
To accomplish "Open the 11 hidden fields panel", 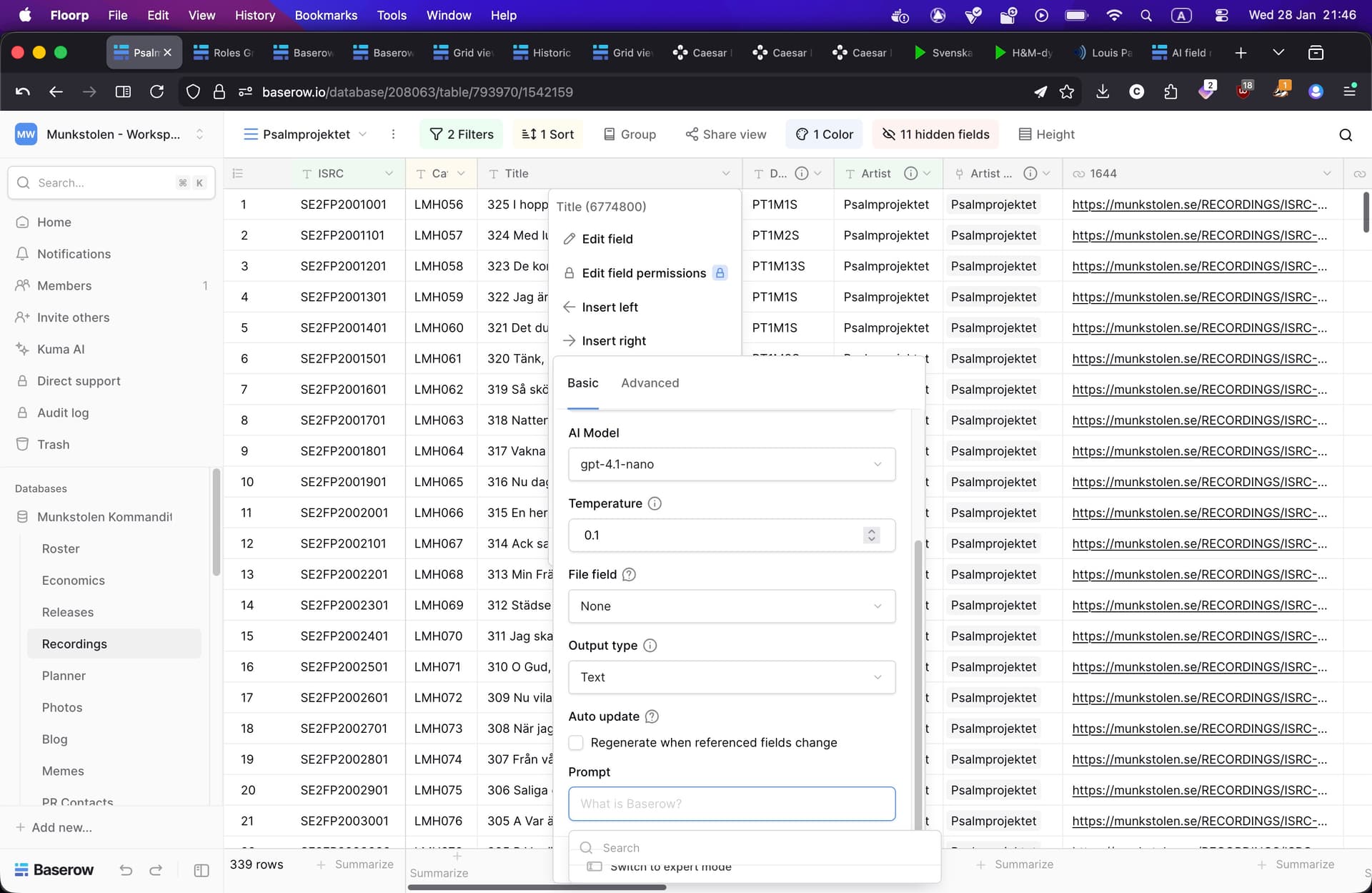I will (936, 134).
